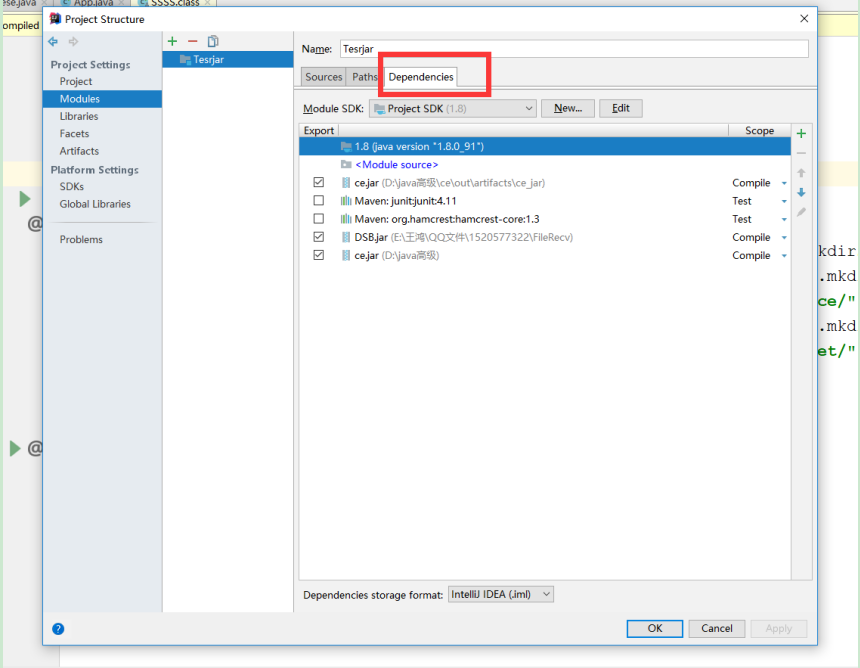Open the Module SDK dropdown
Screen dimensions: 860x668
point(453,109)
